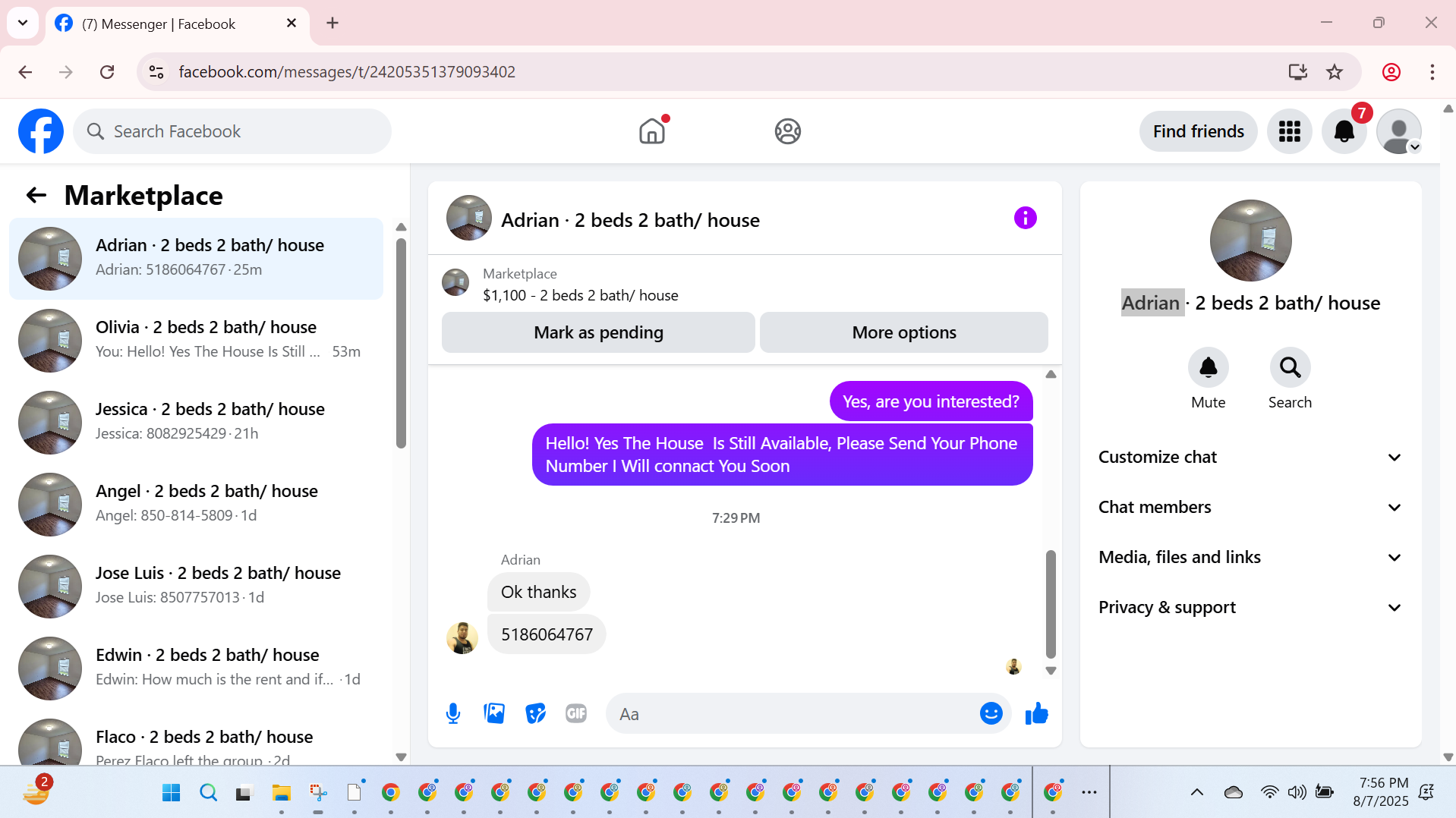Click the 5186064767 message bubble
1456x818 pixels.
tap(547, 634)
